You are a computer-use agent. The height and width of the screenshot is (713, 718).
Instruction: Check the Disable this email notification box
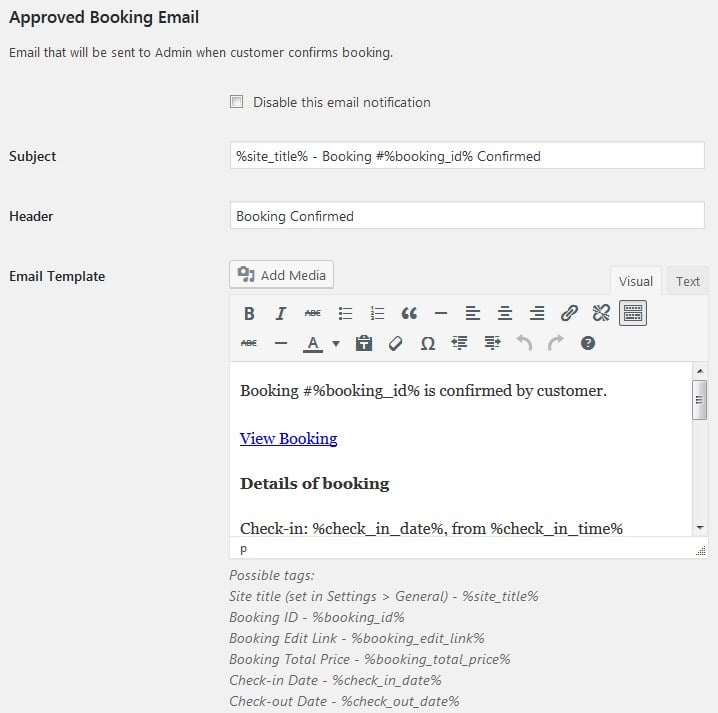tap(237, 102)
